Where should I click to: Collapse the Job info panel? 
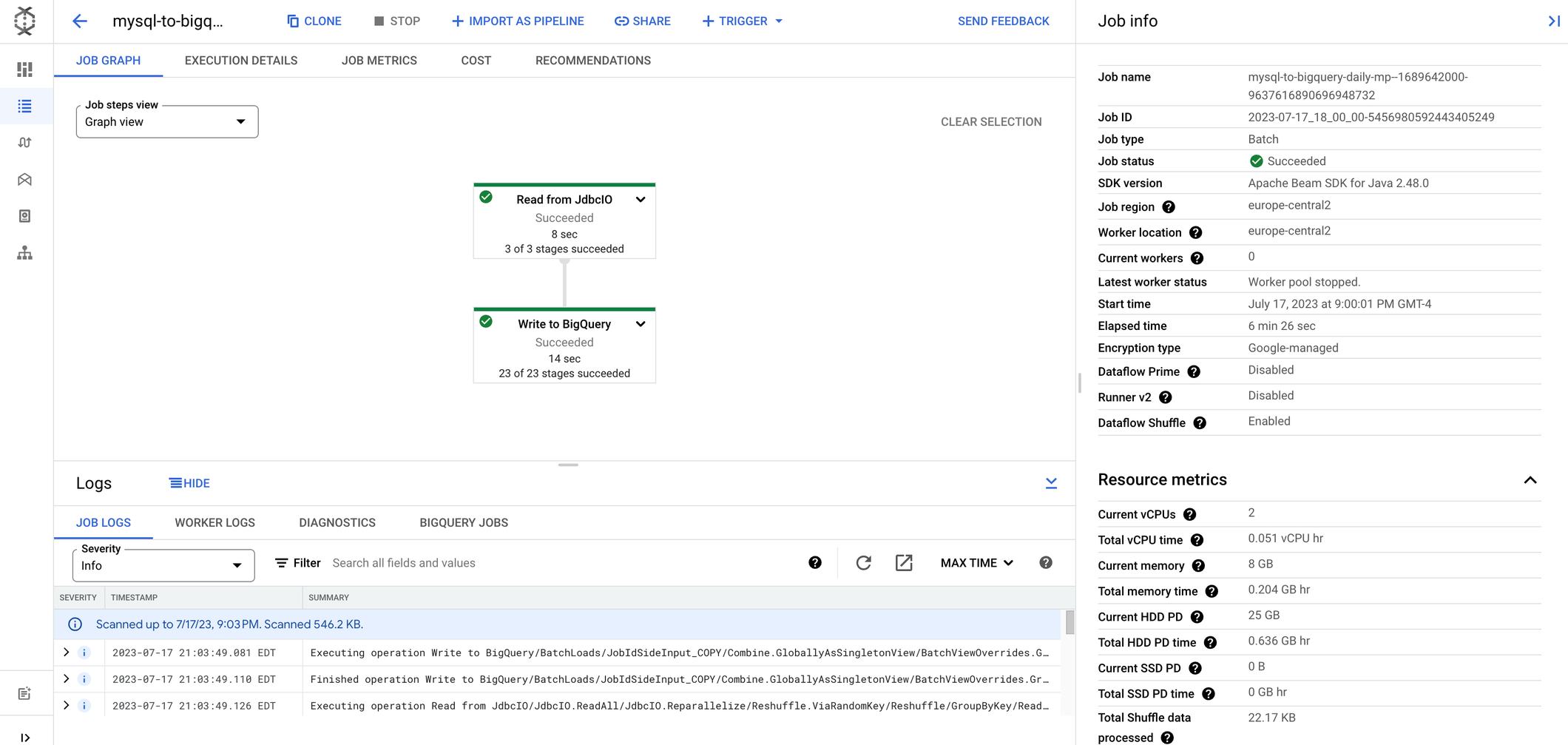[x=1554, y=21]
